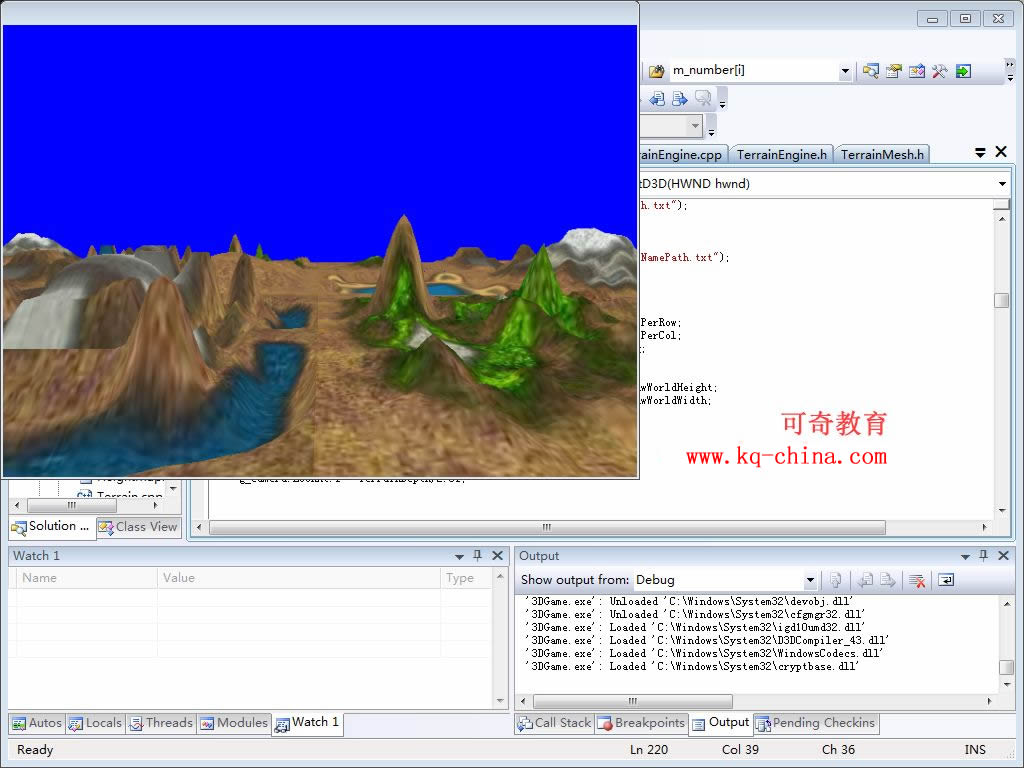Open the function member dropdown in editor
This screenshot has width=1024, height=768.
(x=1002, y=184)
